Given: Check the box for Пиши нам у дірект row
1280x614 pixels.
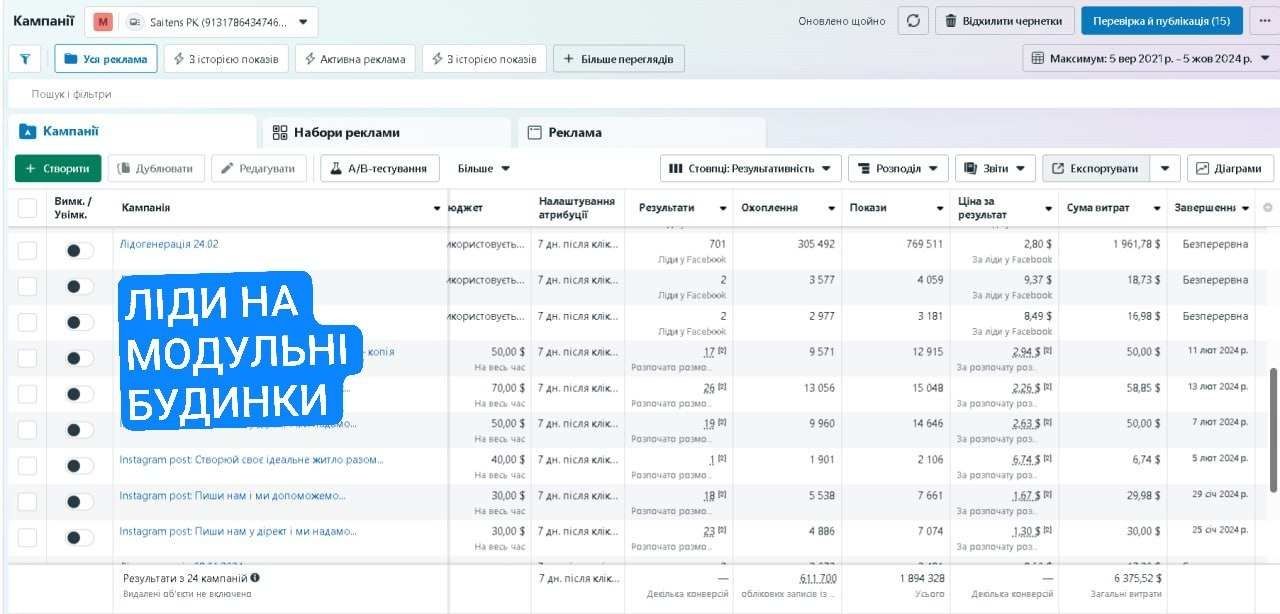Looking at the screenshot, I should [27, 538].
